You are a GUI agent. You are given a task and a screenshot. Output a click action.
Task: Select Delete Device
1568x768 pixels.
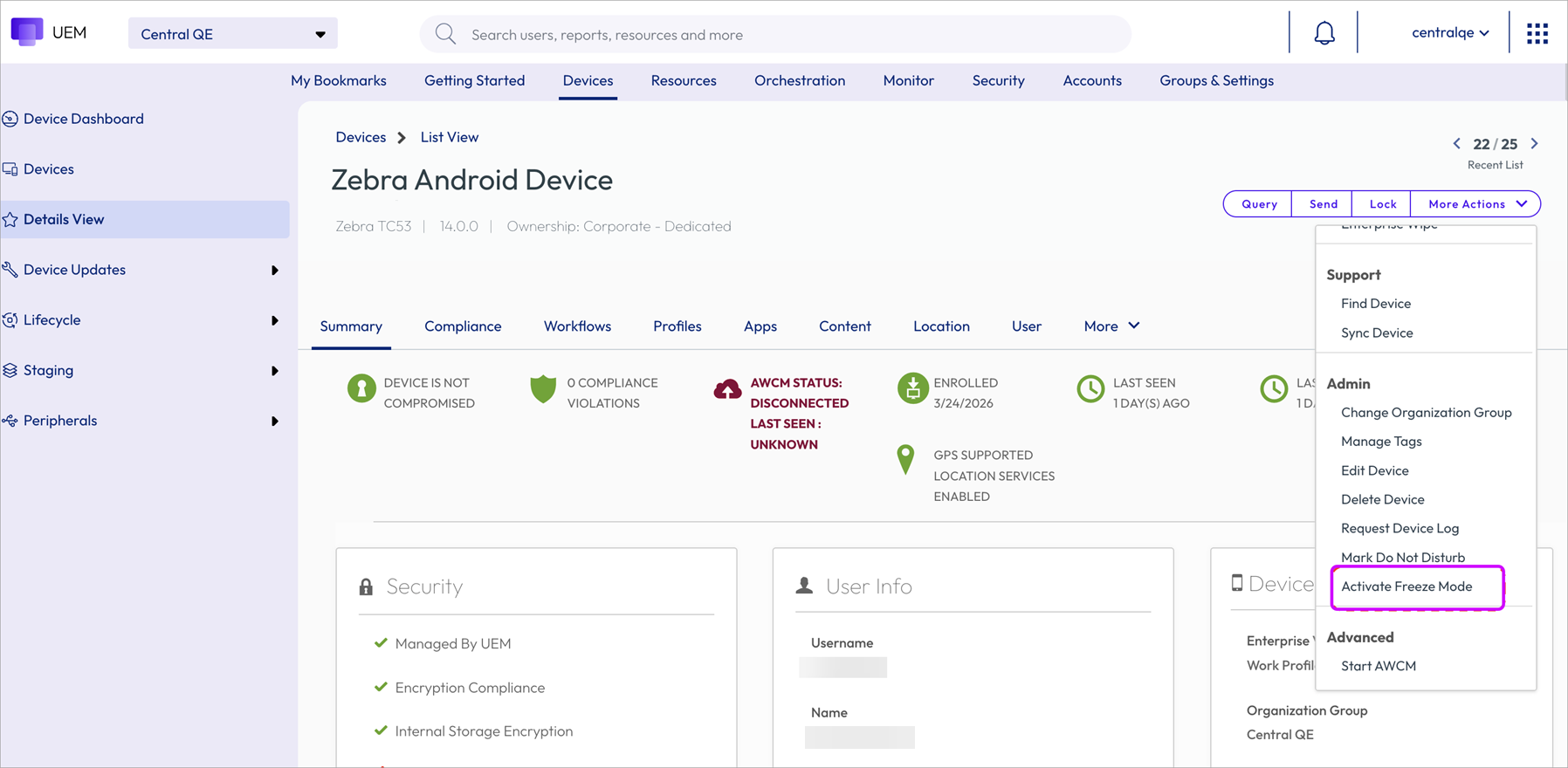pyautogui.click(x=1383, y=499)
